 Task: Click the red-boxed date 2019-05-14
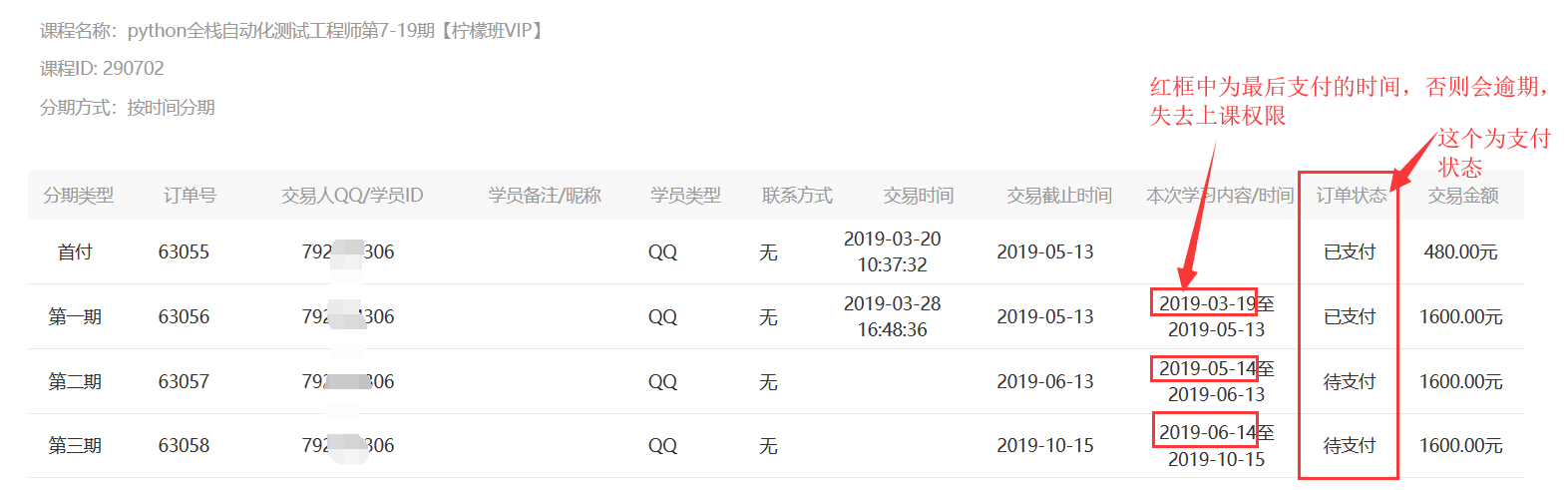tap(1206, 368)
